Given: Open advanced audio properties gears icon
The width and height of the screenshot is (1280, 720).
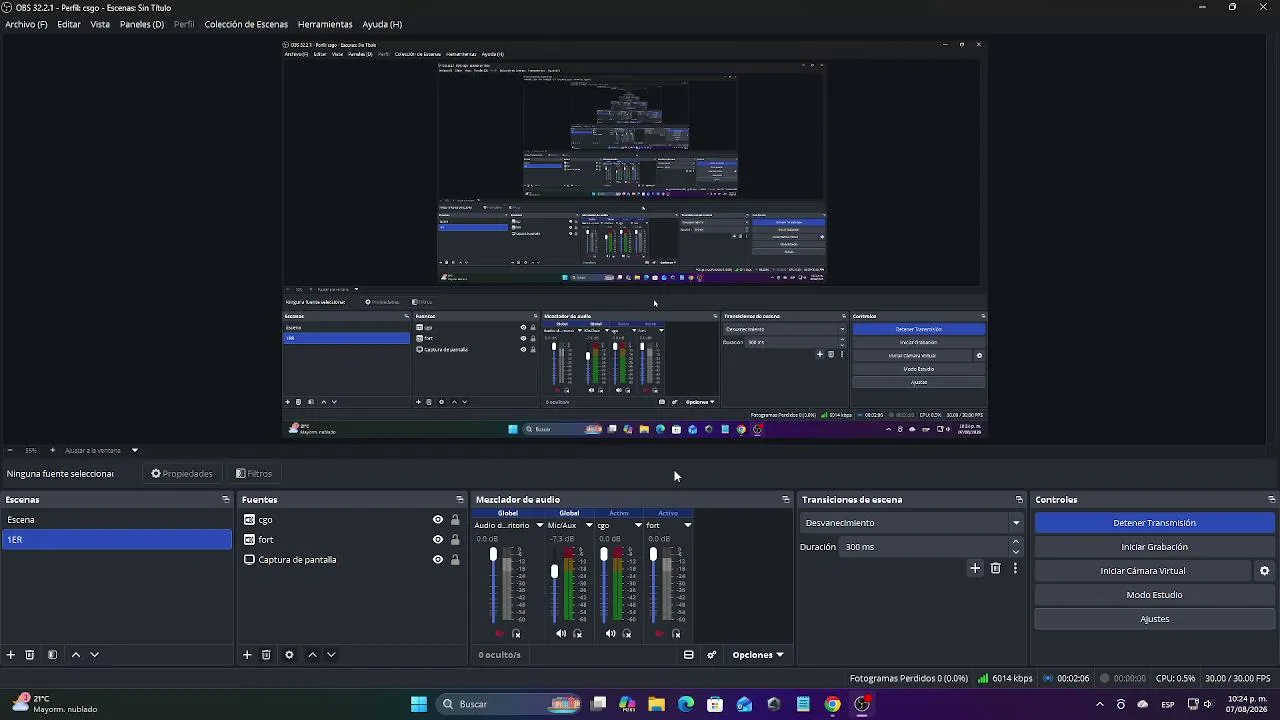Looking at the screenshot, I should 712,655.
